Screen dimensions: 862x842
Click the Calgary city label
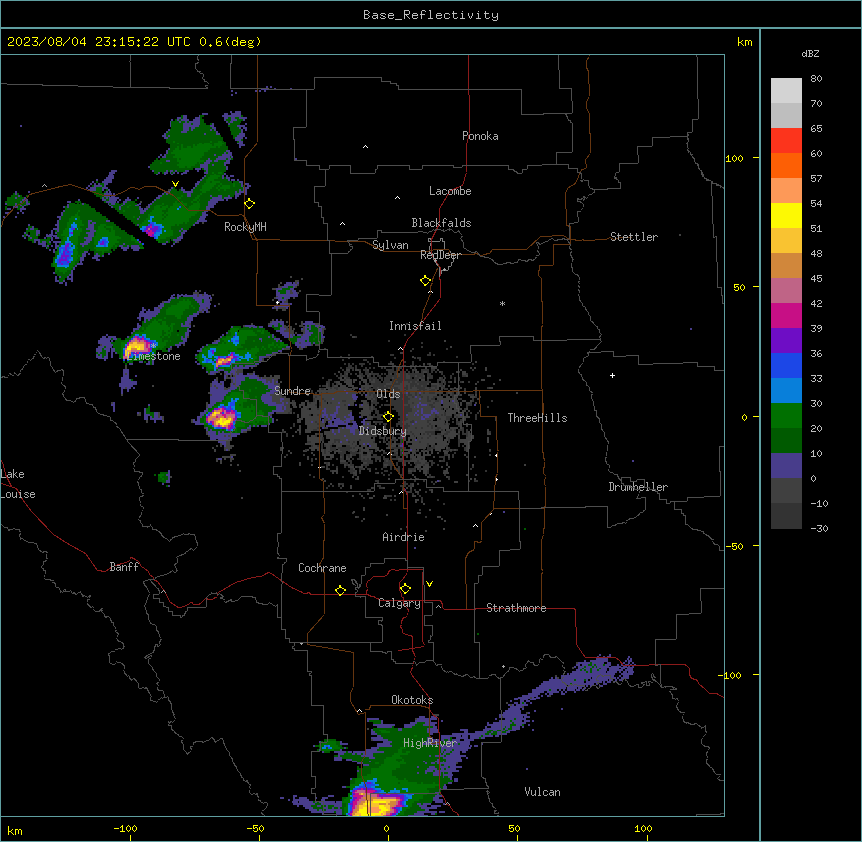pos(399,603)
